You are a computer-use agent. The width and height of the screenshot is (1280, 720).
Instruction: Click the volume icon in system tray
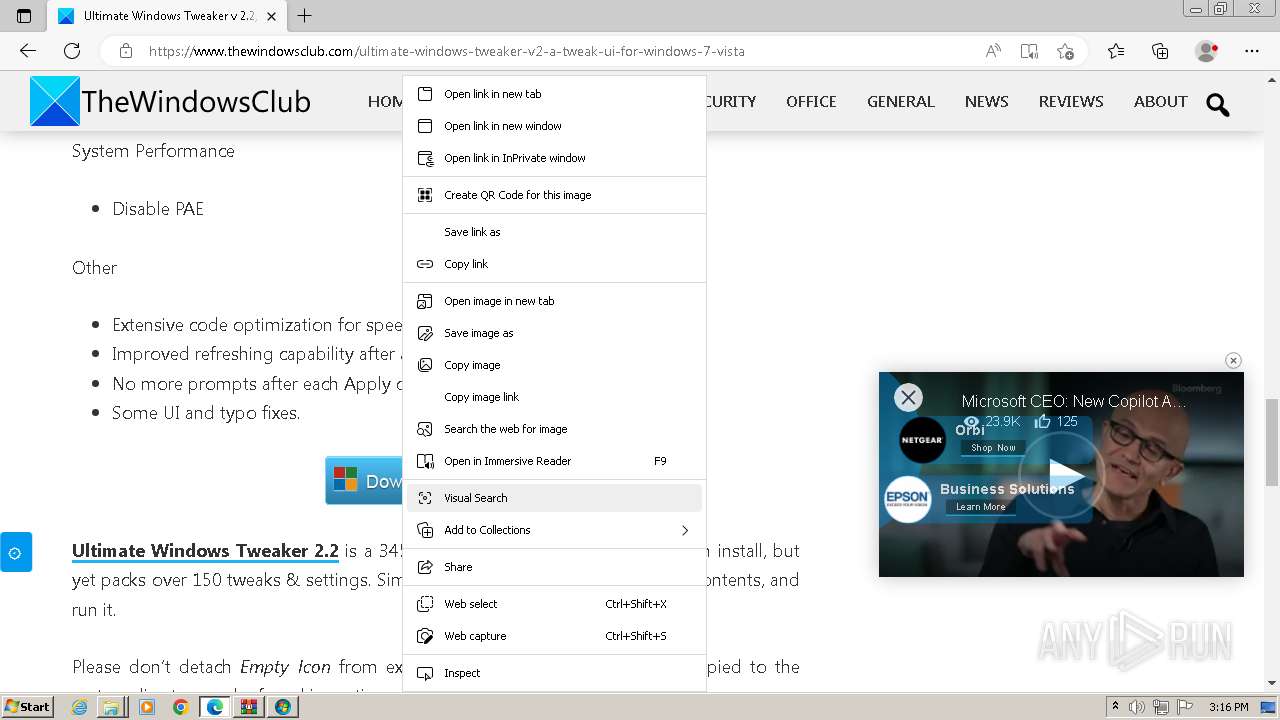pos(1137,707)
